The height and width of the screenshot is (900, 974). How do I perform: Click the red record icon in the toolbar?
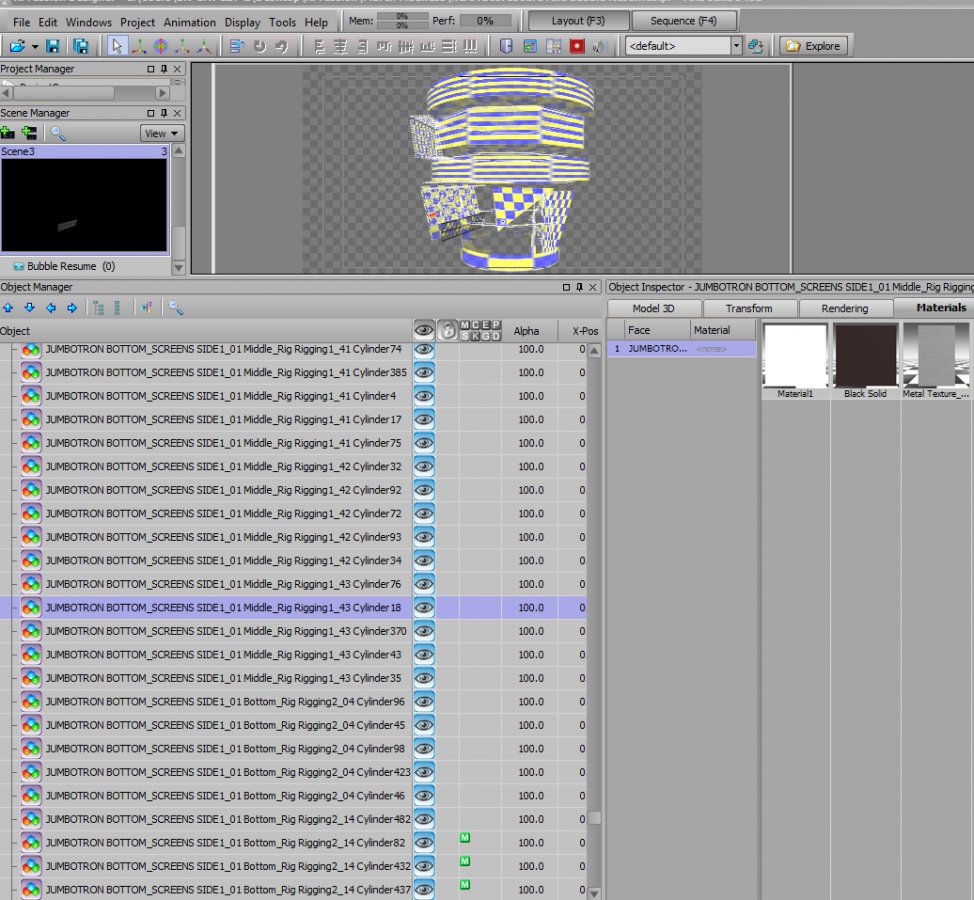tap(577, 46)
